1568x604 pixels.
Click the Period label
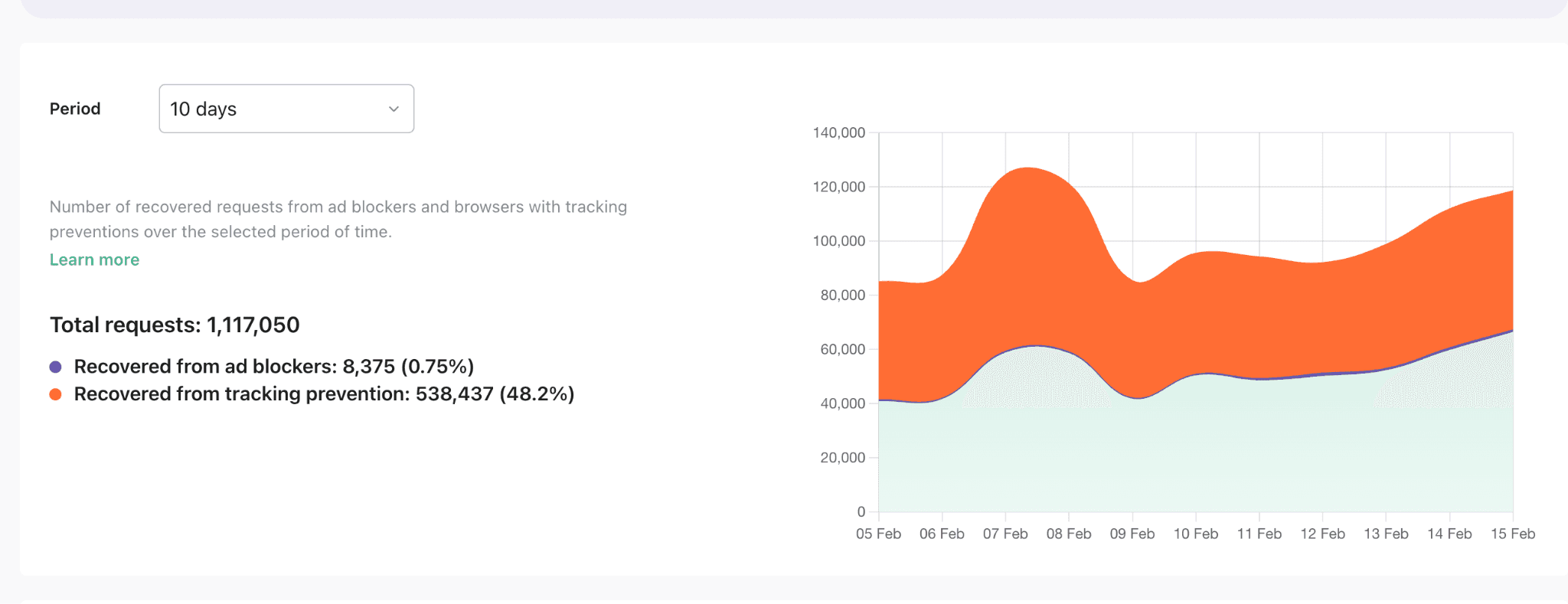click(75, 109)
